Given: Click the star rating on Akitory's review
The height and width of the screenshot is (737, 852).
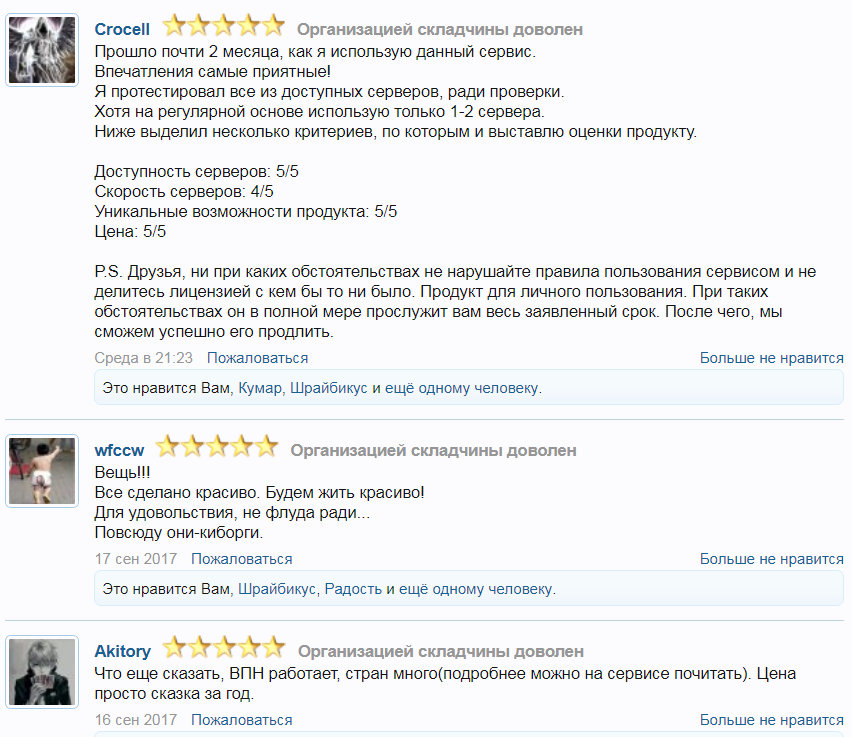Looking at the screenshot, I should point(224,650).
